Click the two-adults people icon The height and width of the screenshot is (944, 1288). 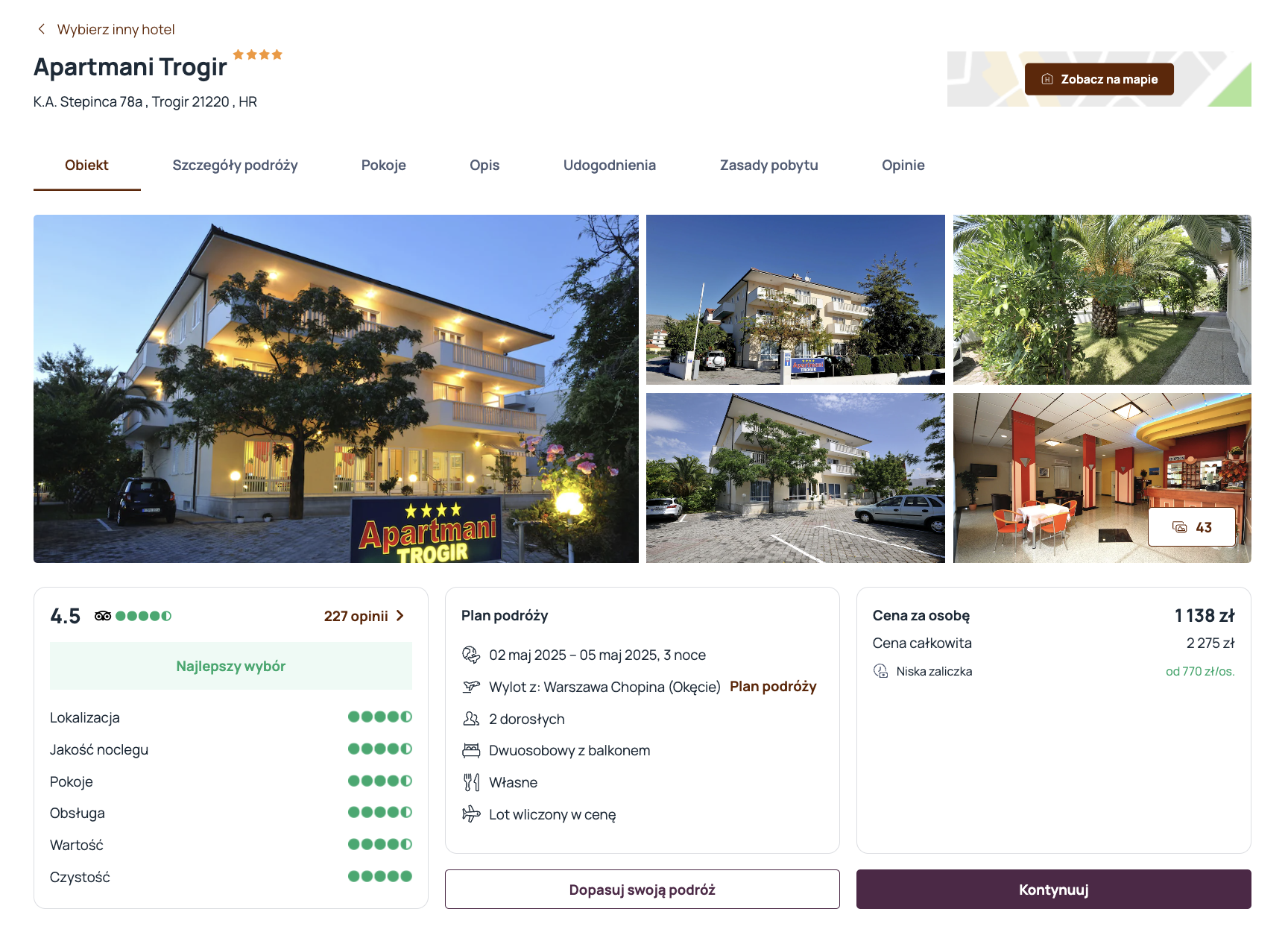pos(471,719)
